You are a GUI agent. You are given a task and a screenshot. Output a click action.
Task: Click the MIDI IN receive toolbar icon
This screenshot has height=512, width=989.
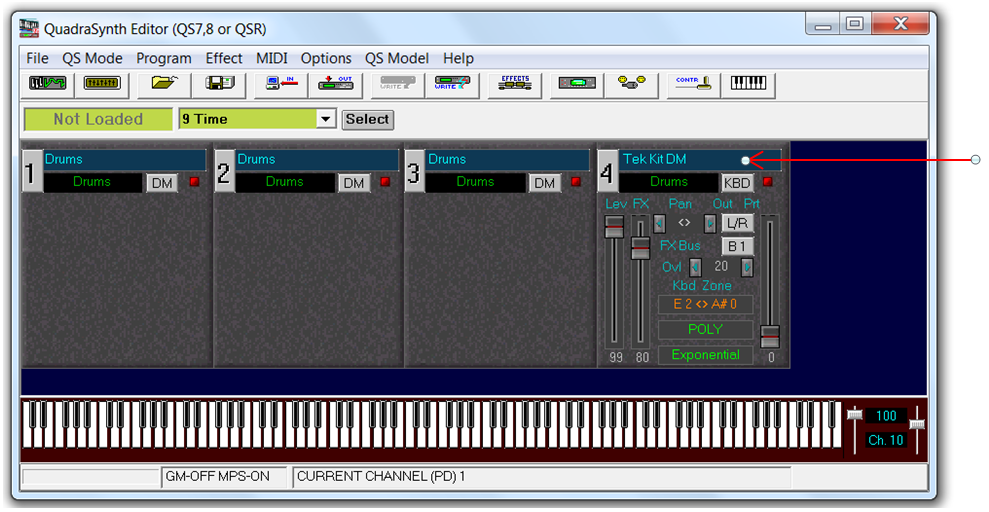[x=279, y=85]
